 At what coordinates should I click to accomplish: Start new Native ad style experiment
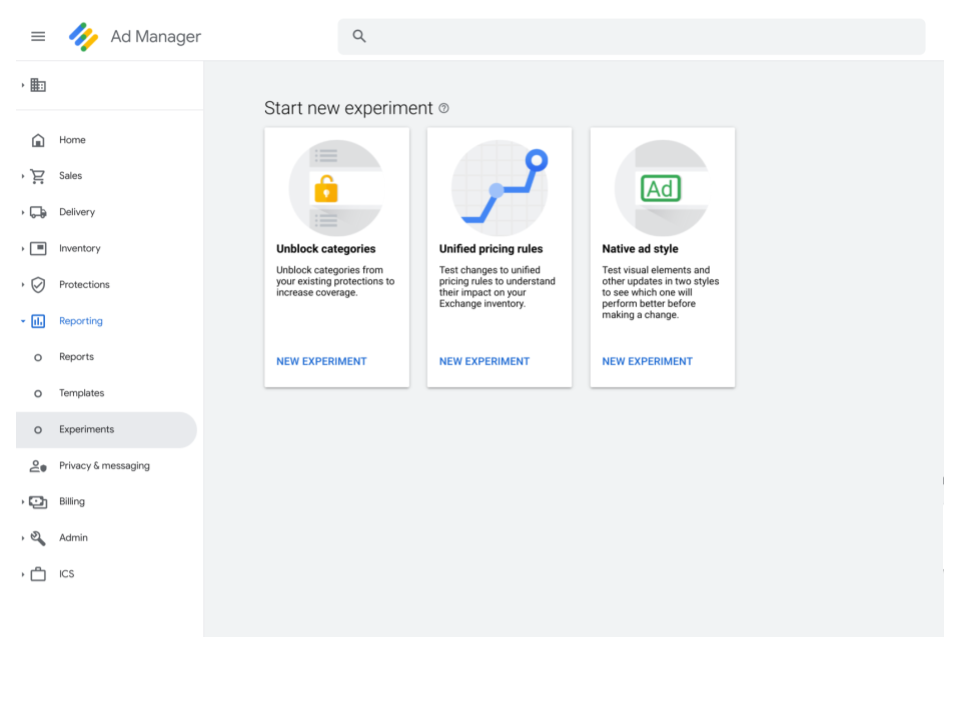tap(647, 361)
